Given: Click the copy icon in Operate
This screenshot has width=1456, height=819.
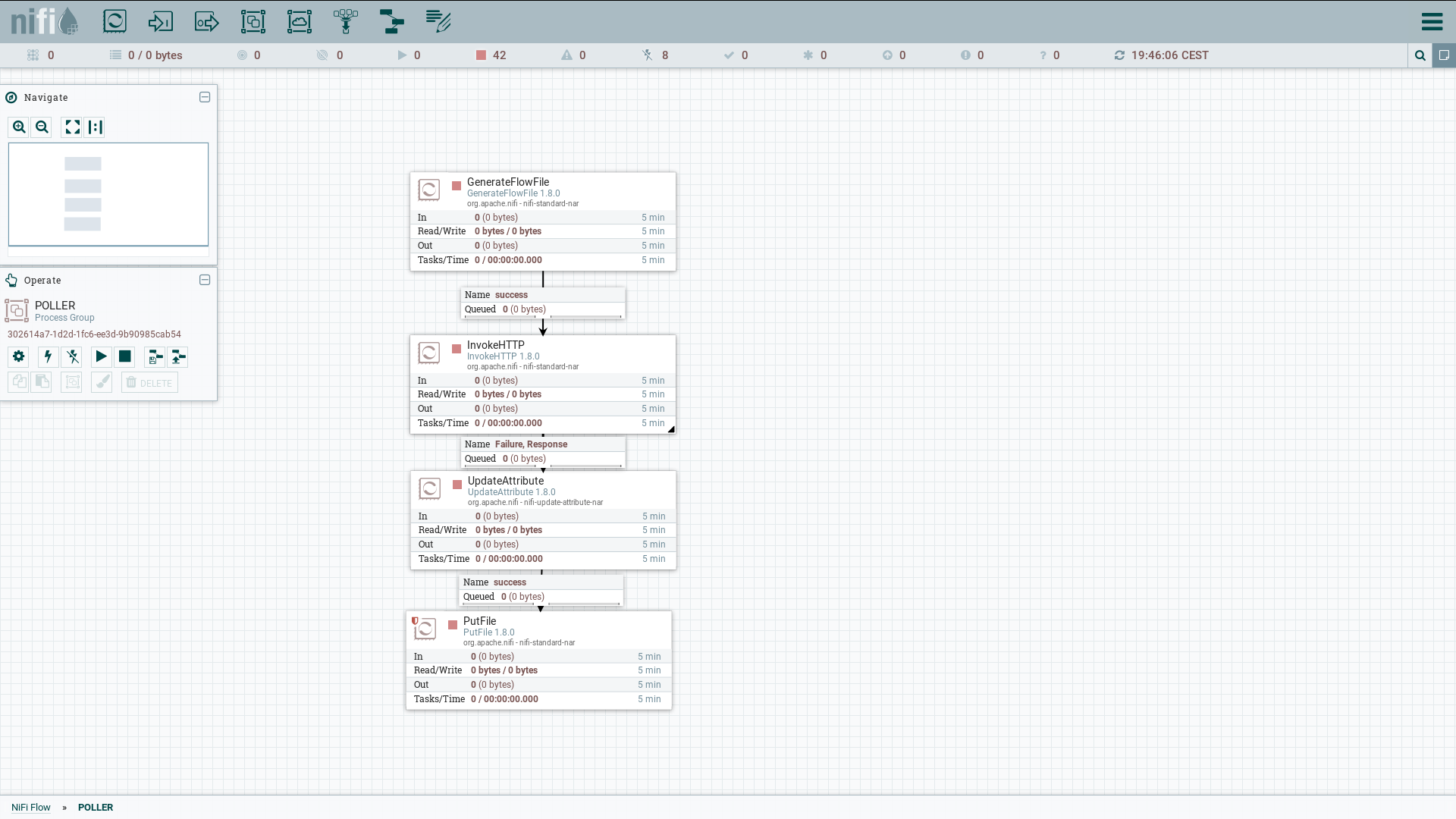Looking at the screenshot, I should point(19,382).
